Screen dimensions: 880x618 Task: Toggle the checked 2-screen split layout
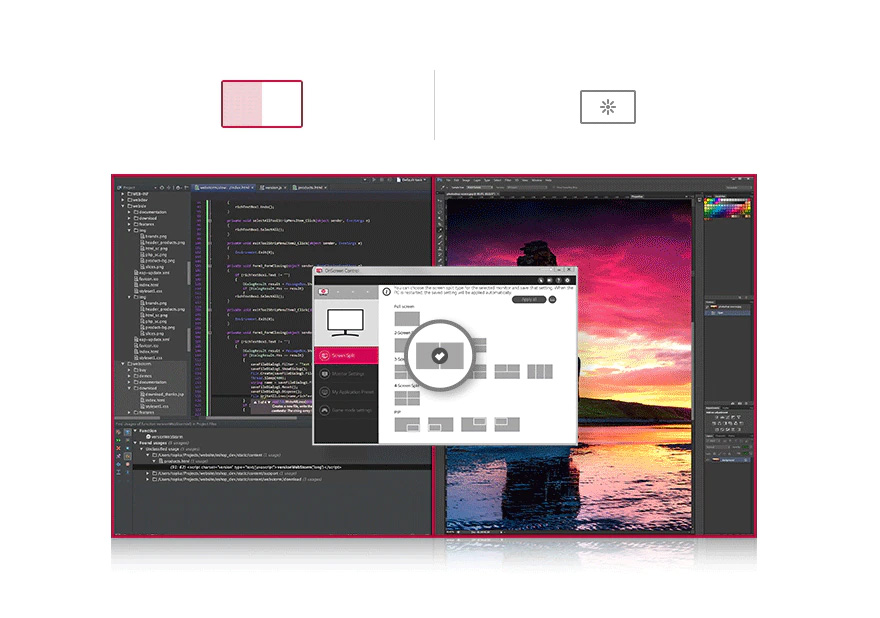(438, 355)
